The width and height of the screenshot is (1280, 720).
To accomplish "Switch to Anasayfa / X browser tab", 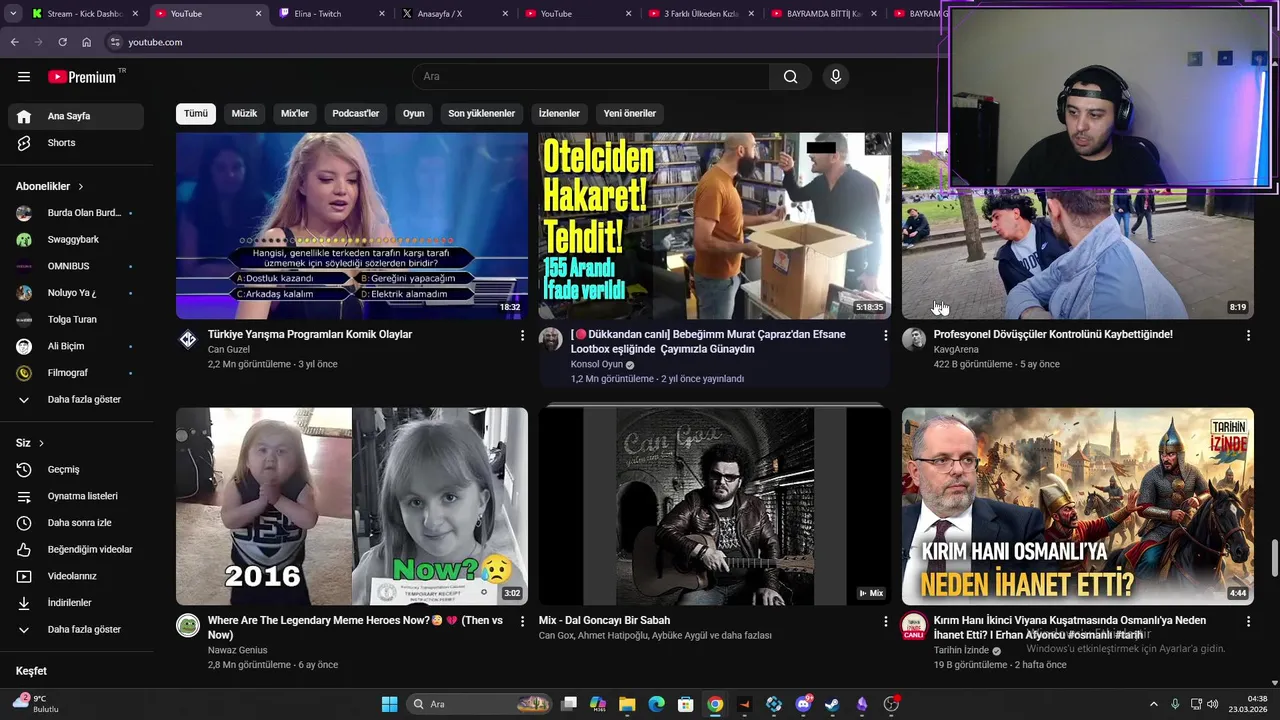I will click(x=453, y=14).
